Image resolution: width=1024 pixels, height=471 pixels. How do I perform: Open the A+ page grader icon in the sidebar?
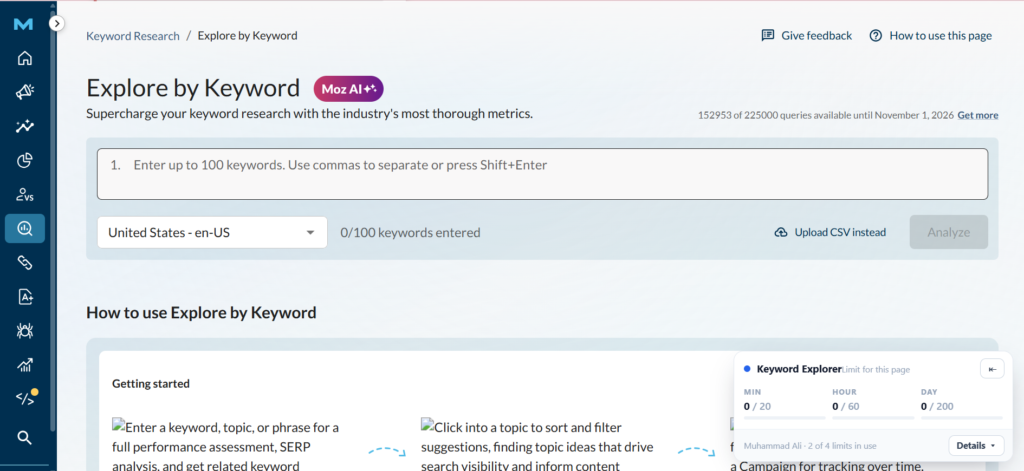pos(25,297)
